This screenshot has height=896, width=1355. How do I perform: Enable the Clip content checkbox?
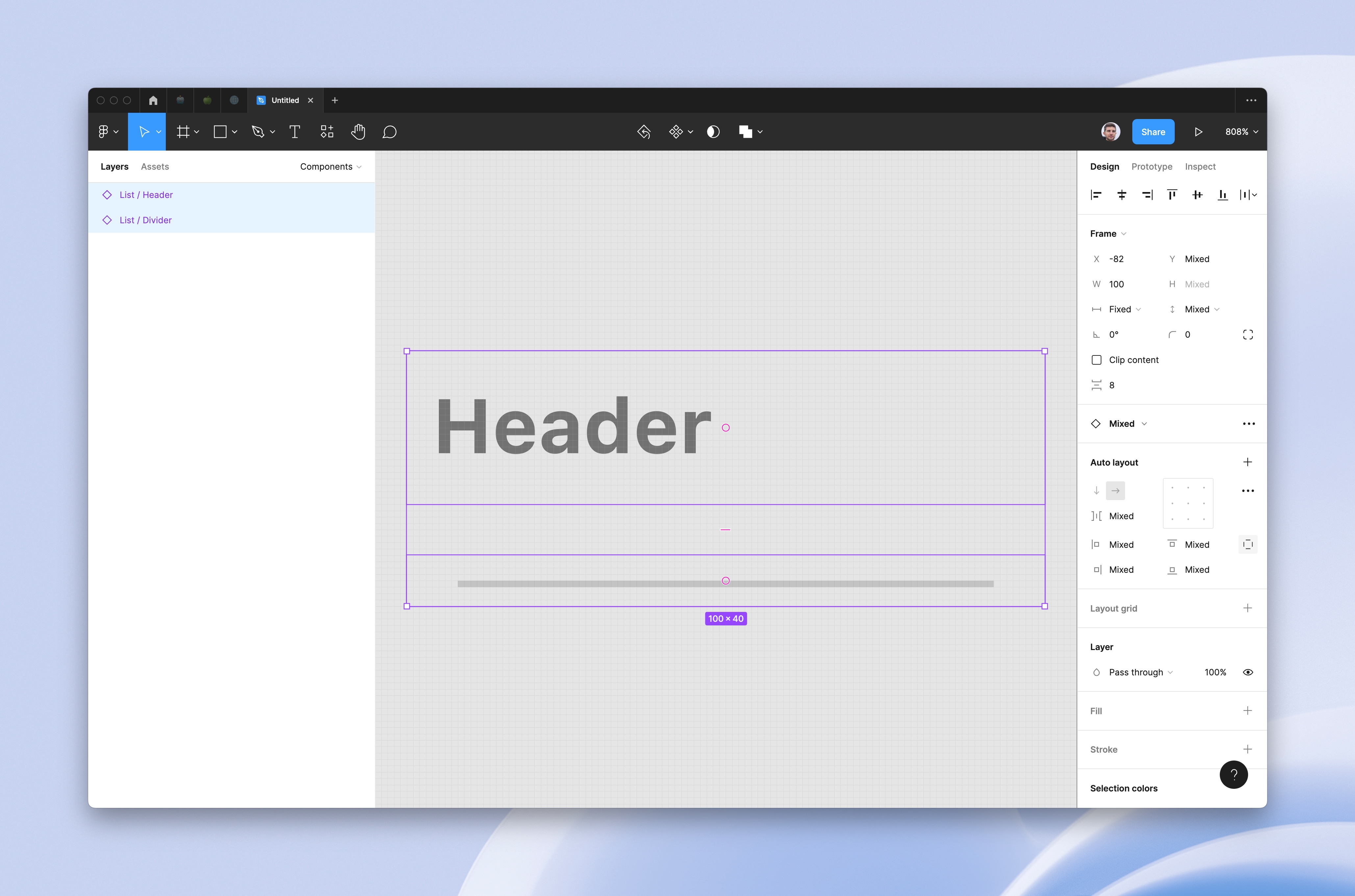(x=1096, y=359)
